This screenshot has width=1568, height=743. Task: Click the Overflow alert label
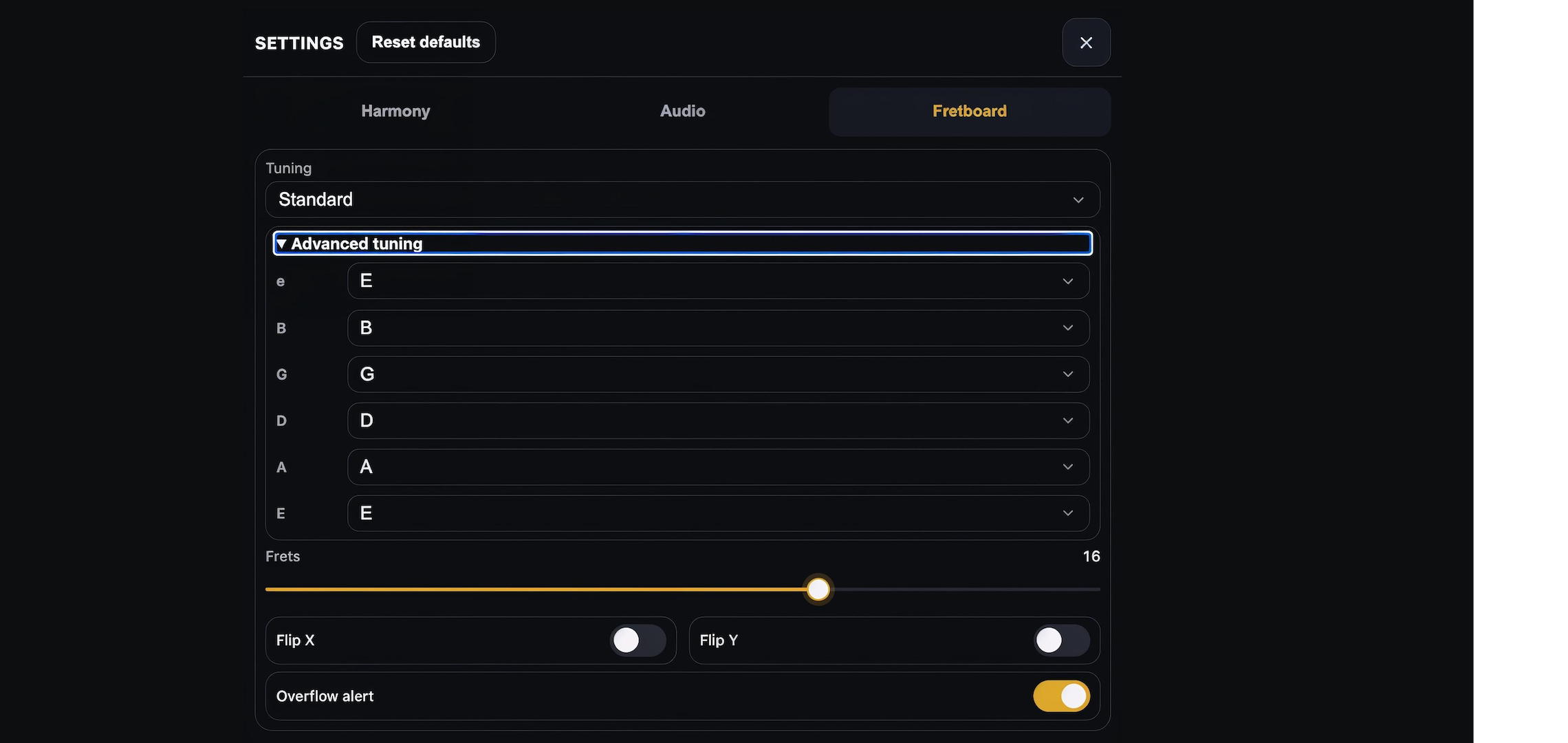coord(325,696)
